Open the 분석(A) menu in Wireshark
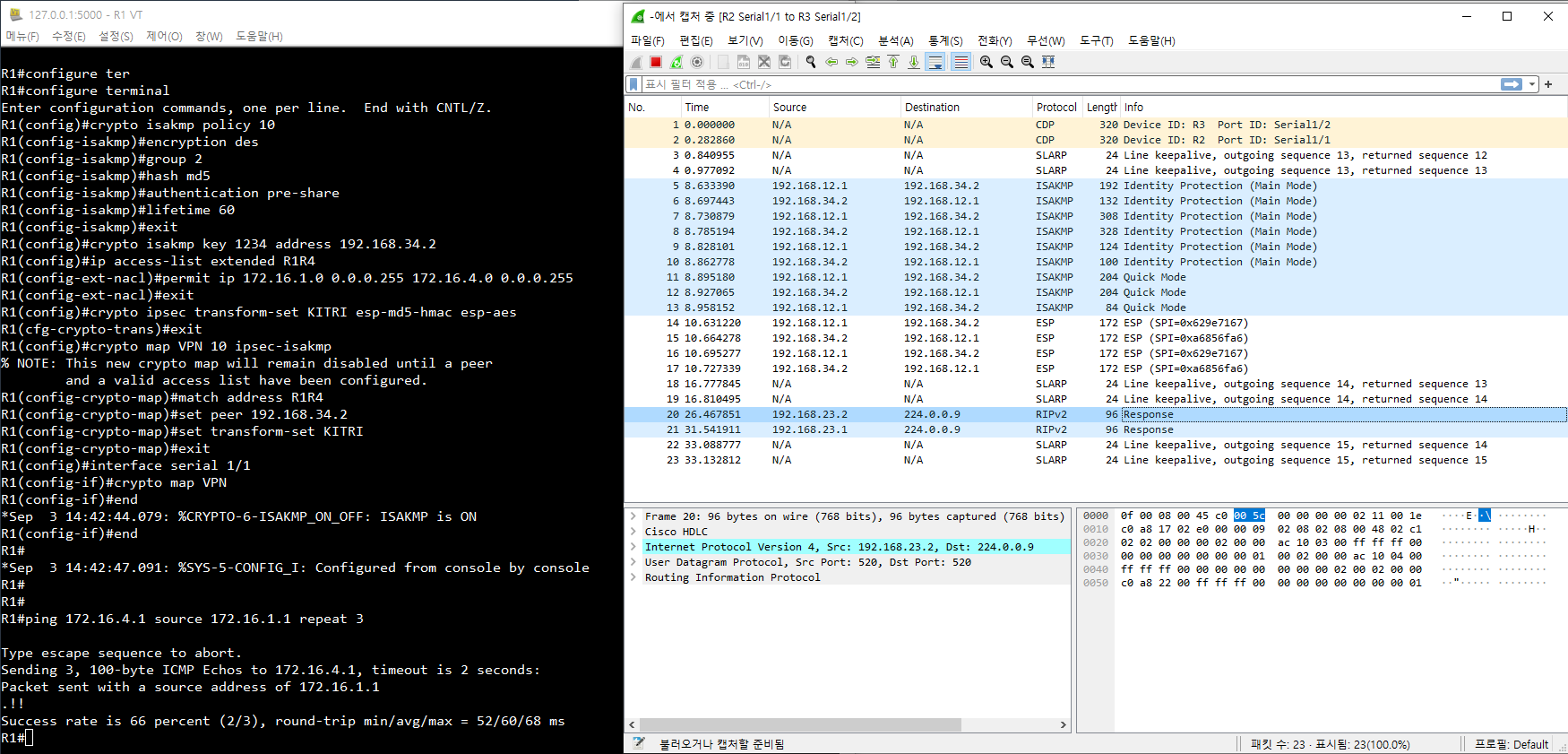Viewport: 1568px width, 754px height. tap(895, 41)
